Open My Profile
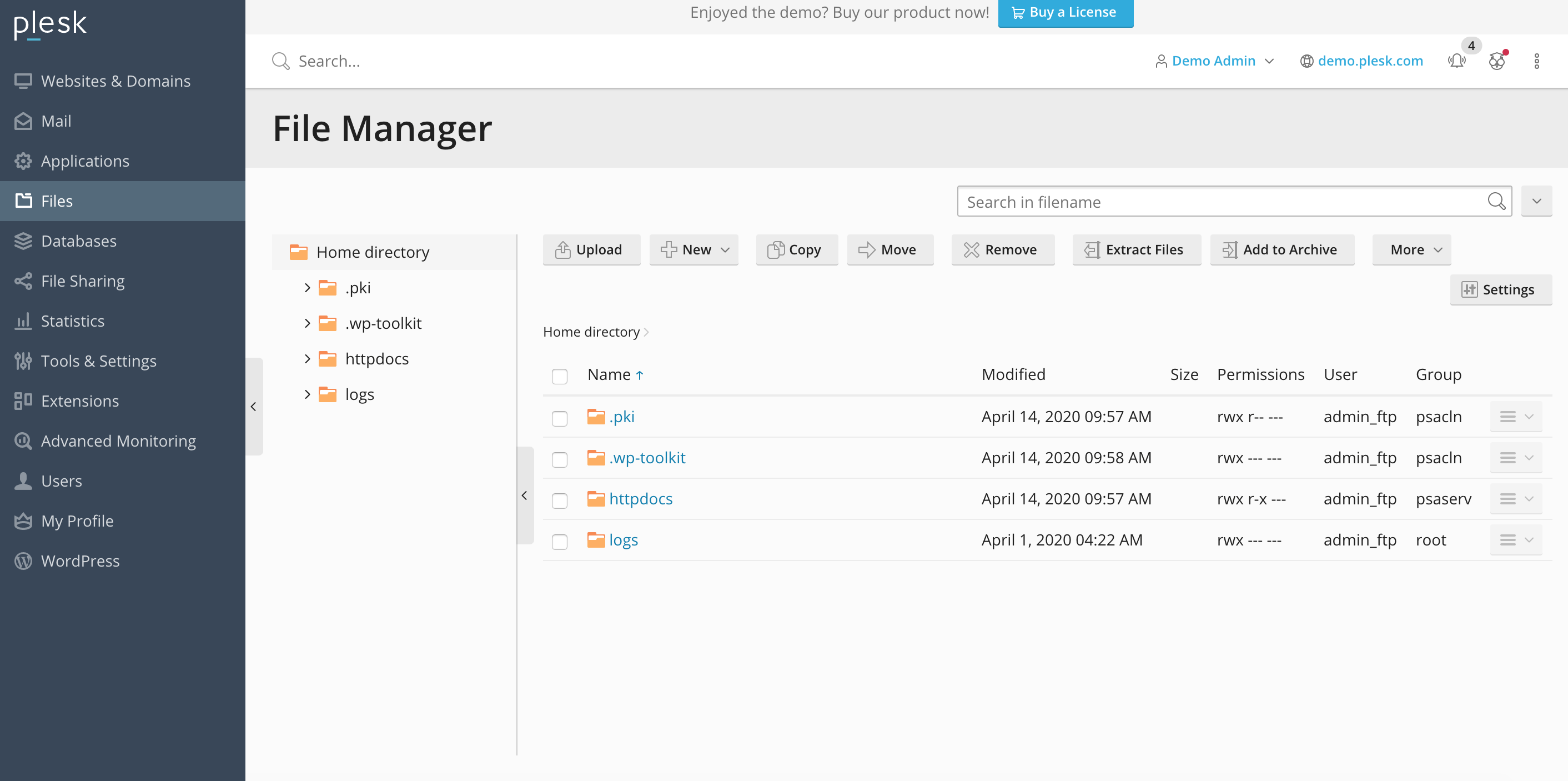The height and width of the screenshot is (781, 1568). 122,521
